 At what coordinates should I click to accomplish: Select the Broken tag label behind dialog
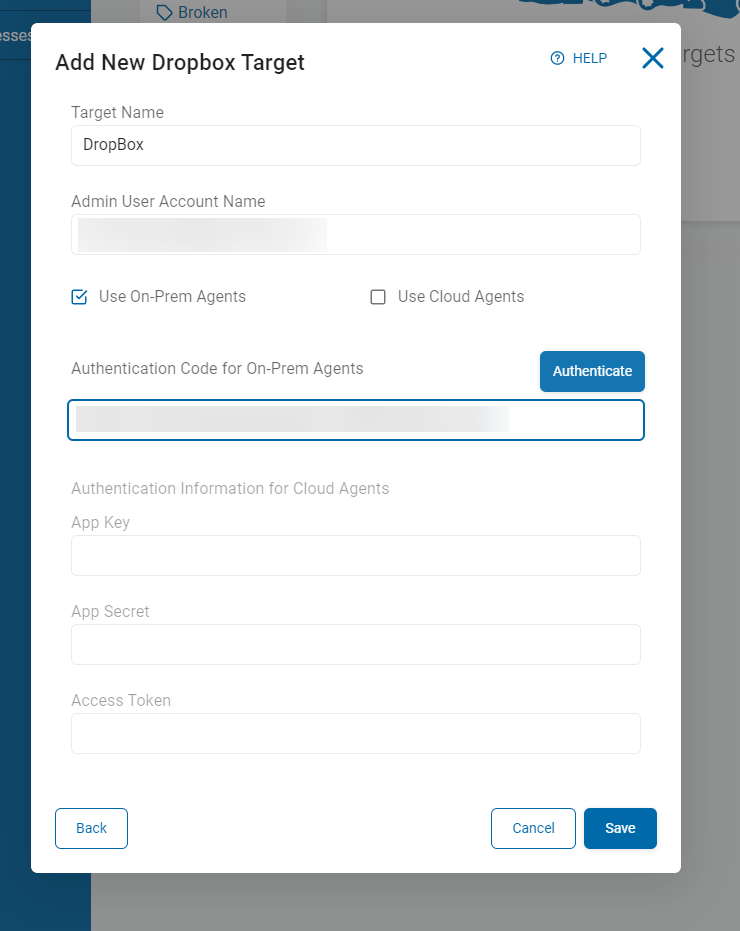click(x=202, y=13)
